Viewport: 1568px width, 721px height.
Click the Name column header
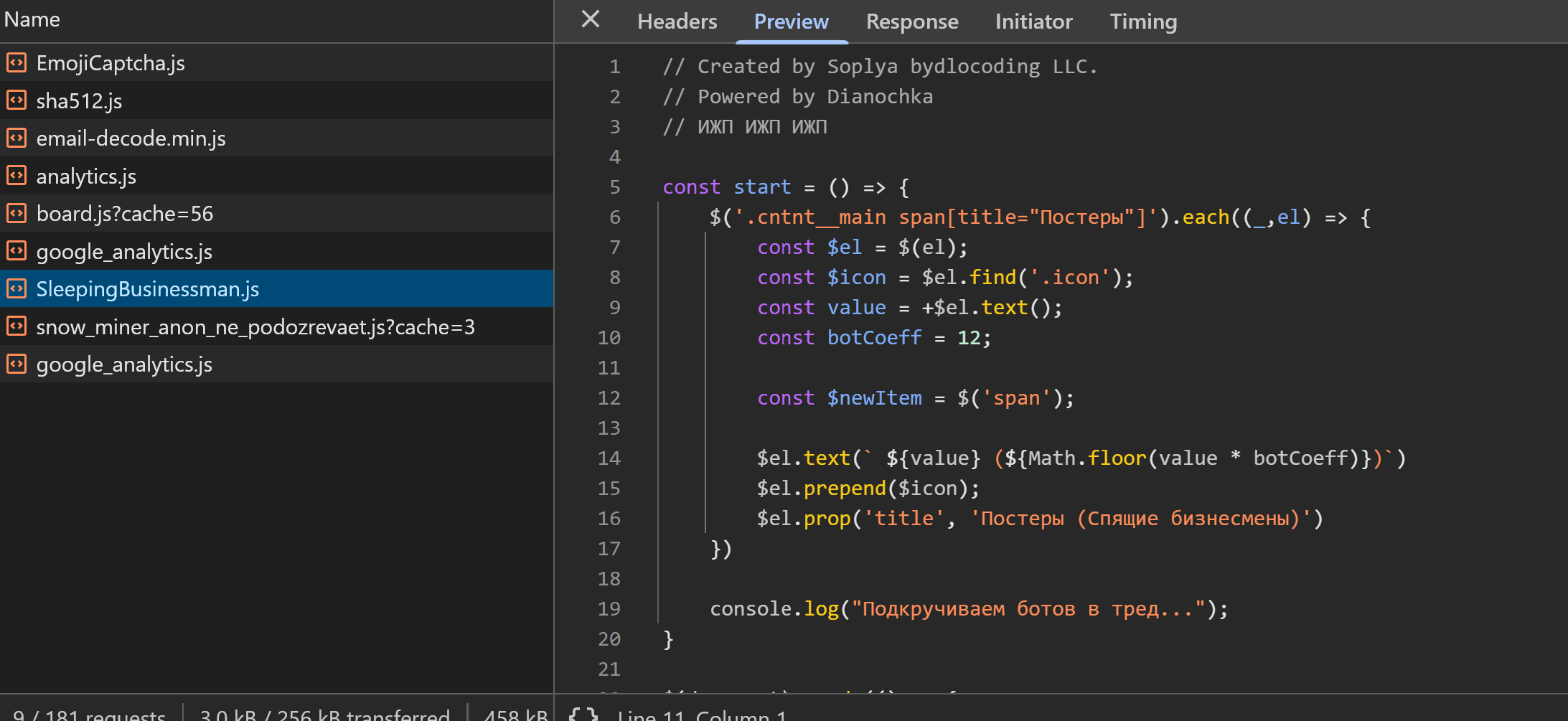pyautogui.click(x=32, y=19)
